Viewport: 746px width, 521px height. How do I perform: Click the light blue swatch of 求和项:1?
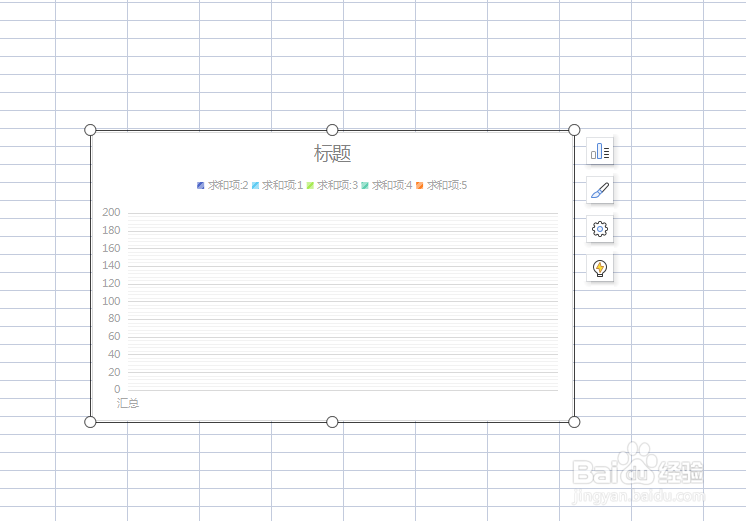click(255, 186)
